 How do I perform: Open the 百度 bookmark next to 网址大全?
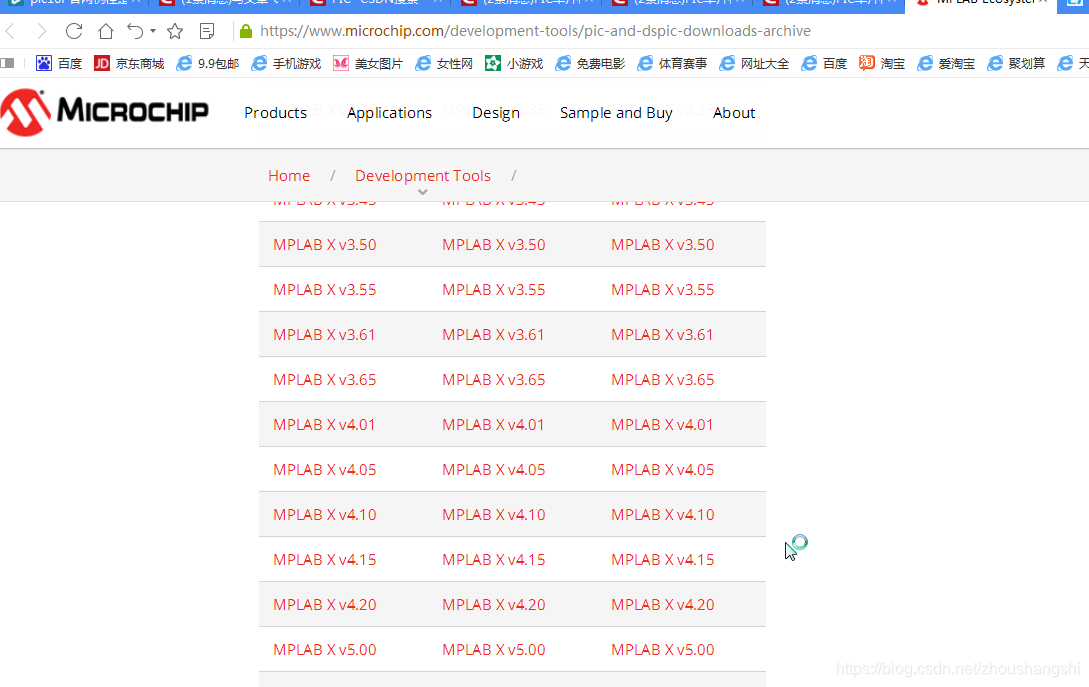coord(824,63)
